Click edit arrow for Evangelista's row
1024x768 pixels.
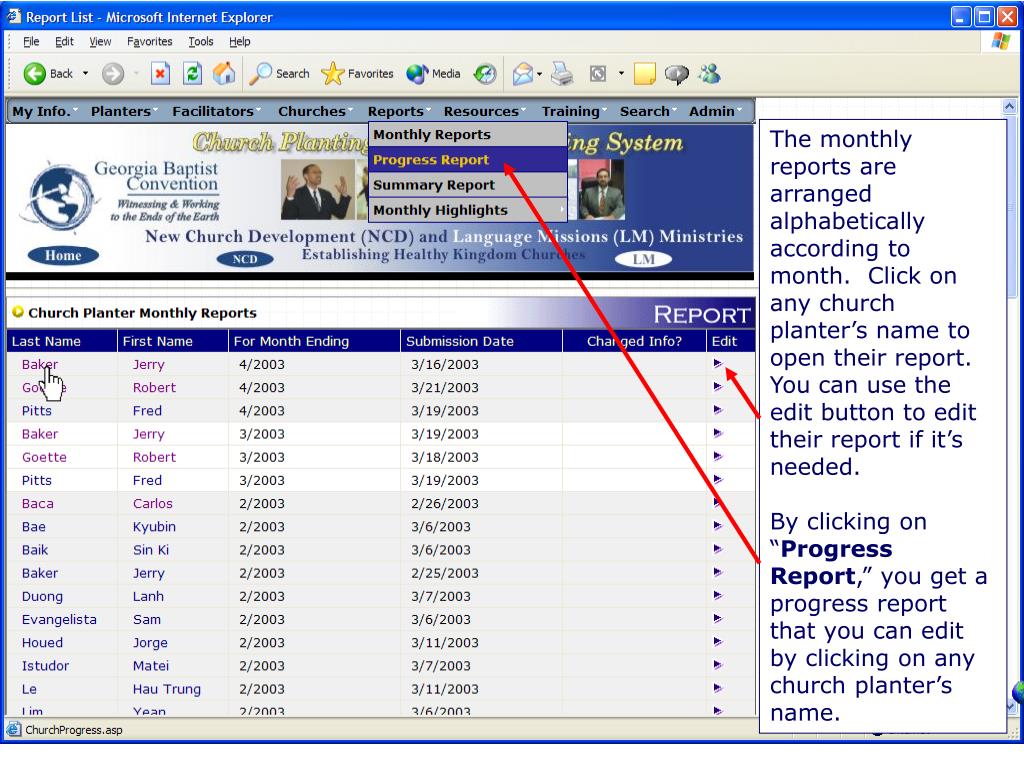pyautogui.click(x=718, y=618)
